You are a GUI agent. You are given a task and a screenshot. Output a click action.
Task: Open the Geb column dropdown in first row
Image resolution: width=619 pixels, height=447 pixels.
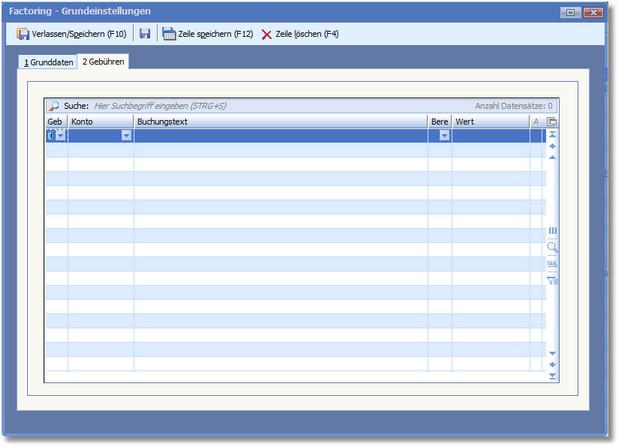(60, 136)
